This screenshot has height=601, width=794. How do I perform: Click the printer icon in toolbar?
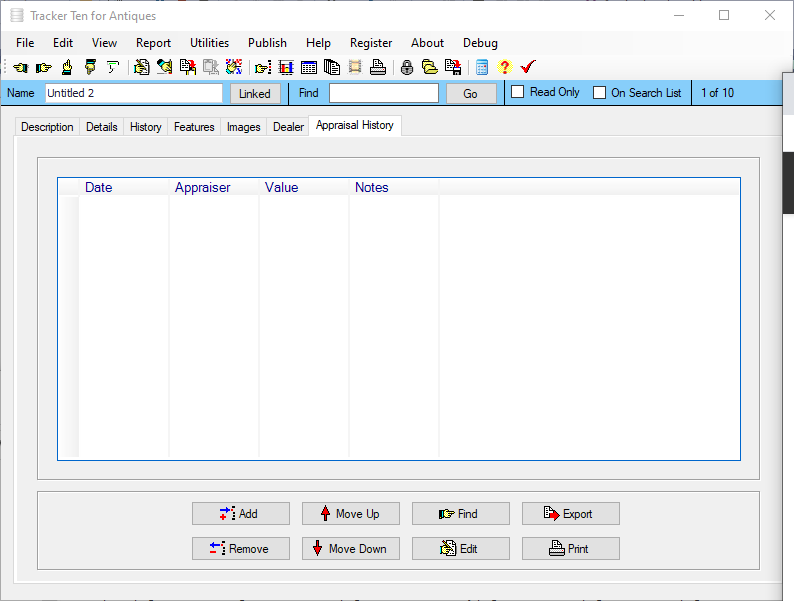(x=378, y=67)
